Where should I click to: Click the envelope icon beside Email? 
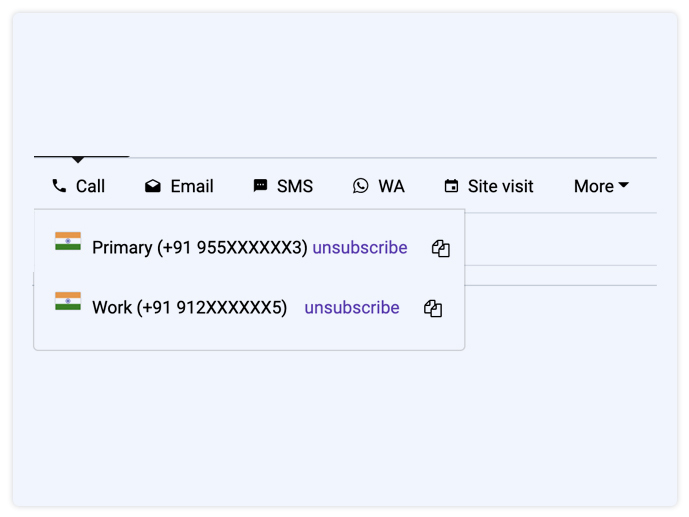[152, 186]
